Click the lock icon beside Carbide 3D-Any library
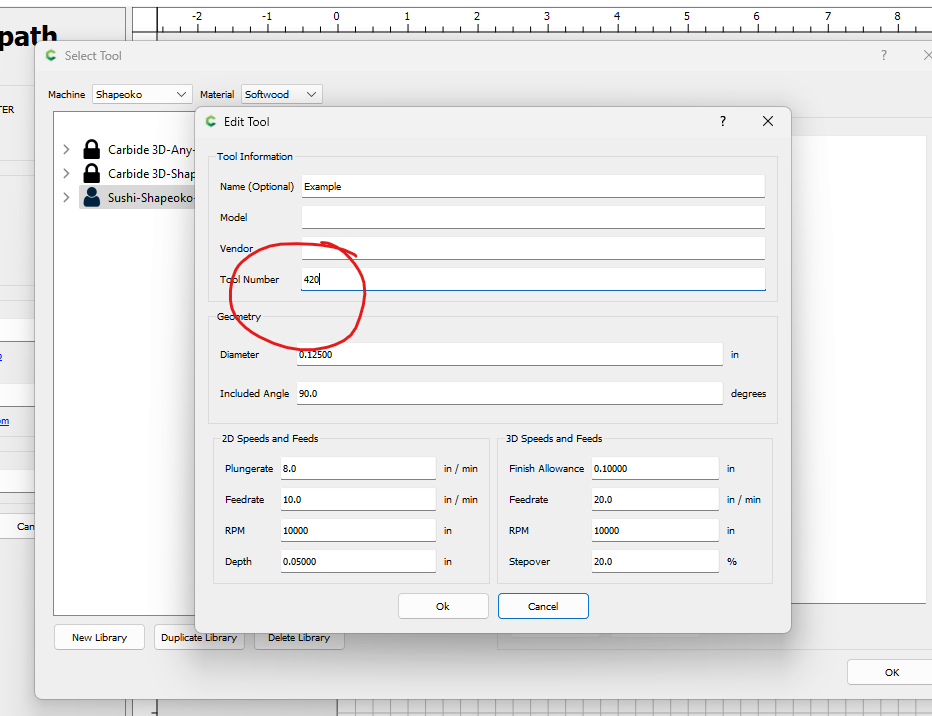932x716 pixels. (x=91, y=150)
